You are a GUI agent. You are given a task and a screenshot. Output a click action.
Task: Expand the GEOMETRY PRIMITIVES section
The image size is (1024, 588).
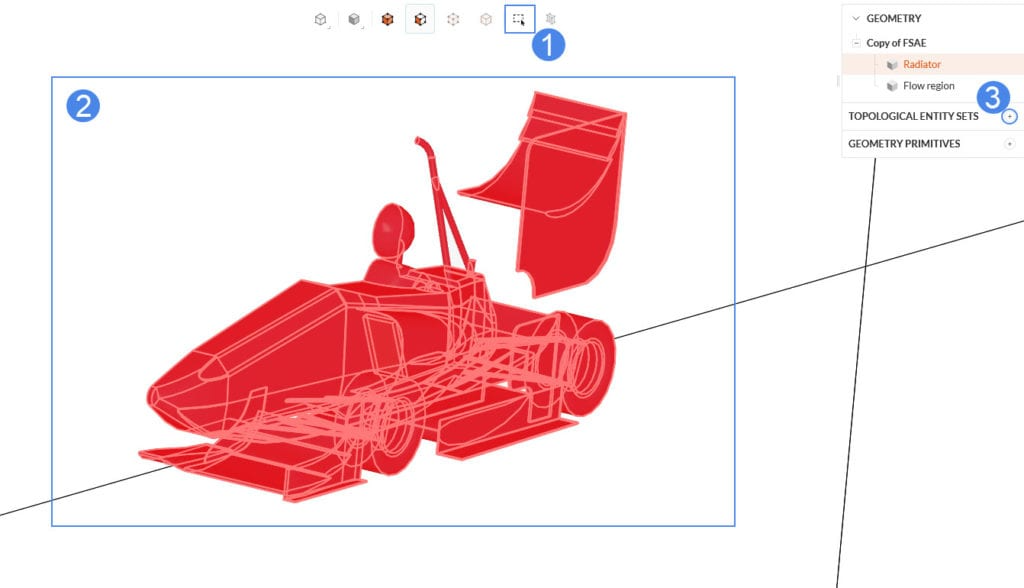coord(1010,143)
